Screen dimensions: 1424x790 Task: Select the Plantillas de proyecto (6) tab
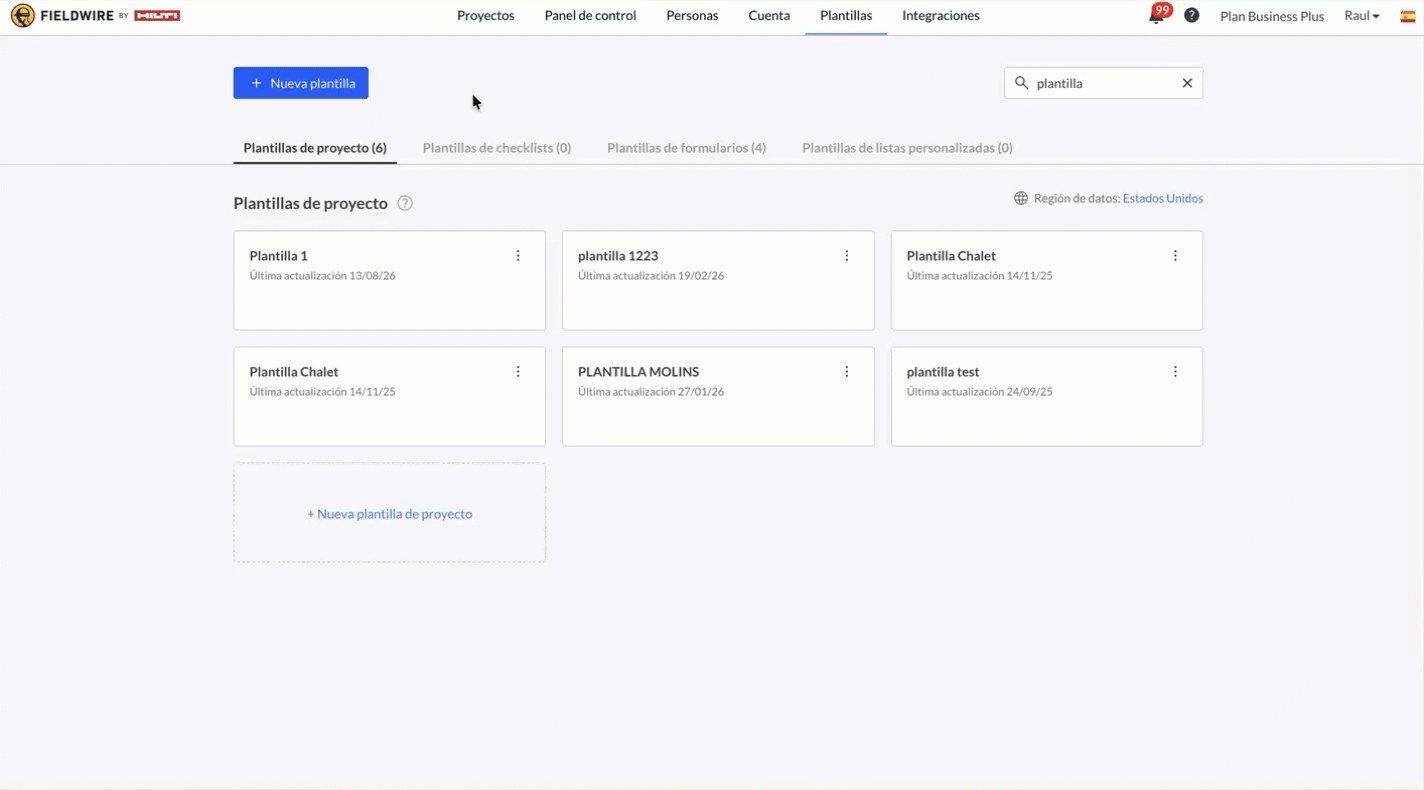click(x=315, y=148)
